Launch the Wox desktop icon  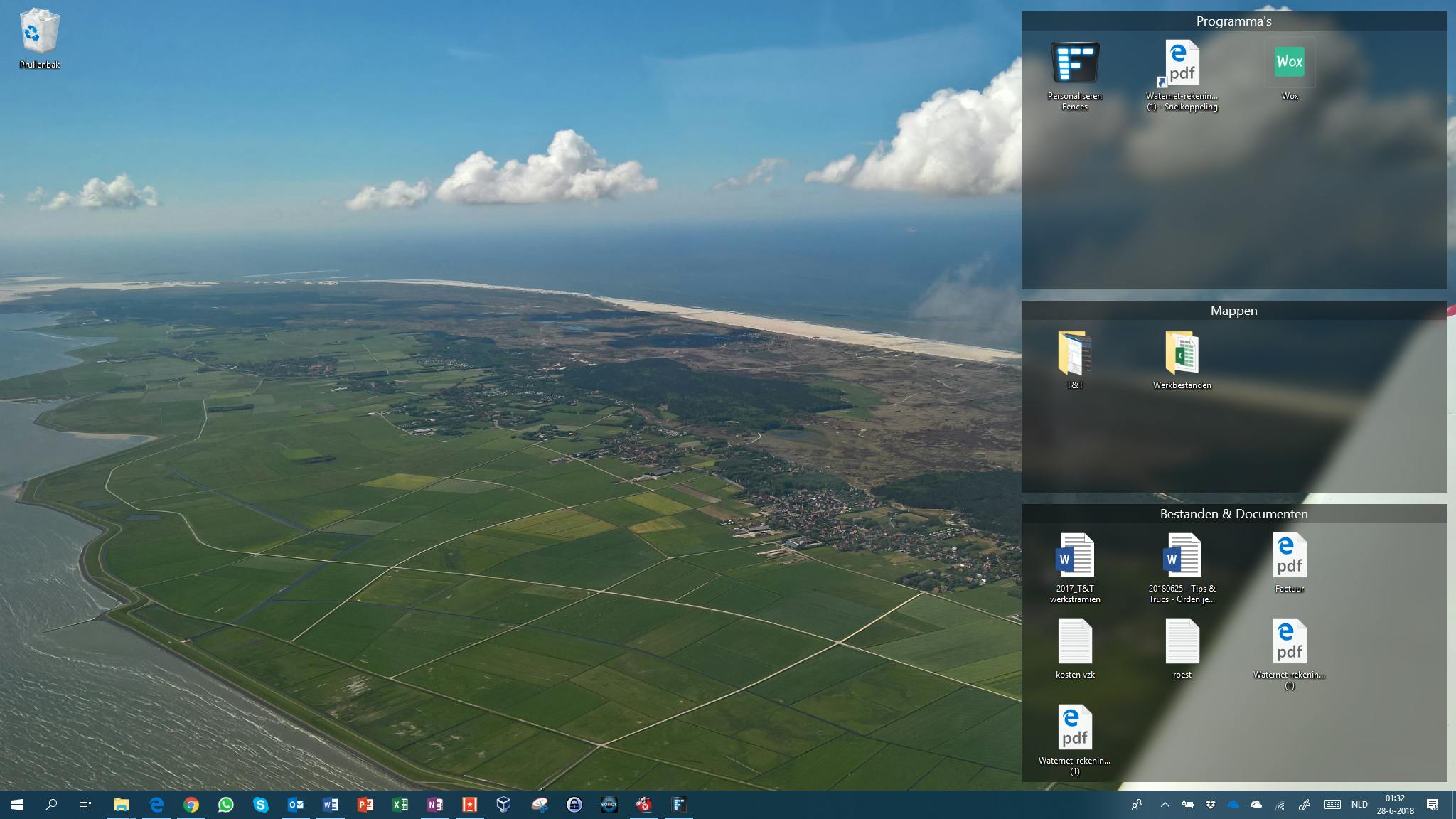1290,63
